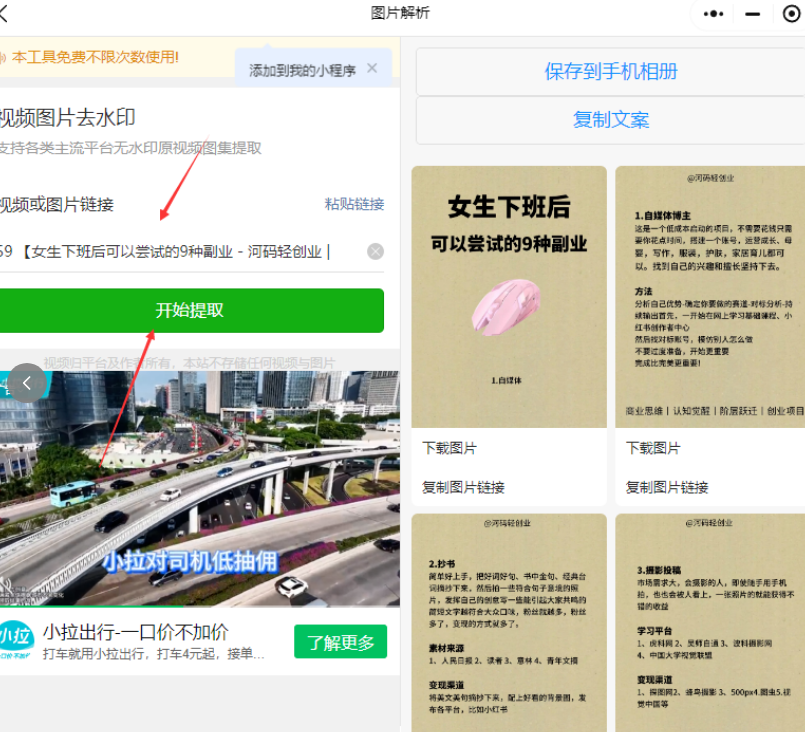
Task: Click the 小拉 highway ad video
Action: (x=200, y=490)
